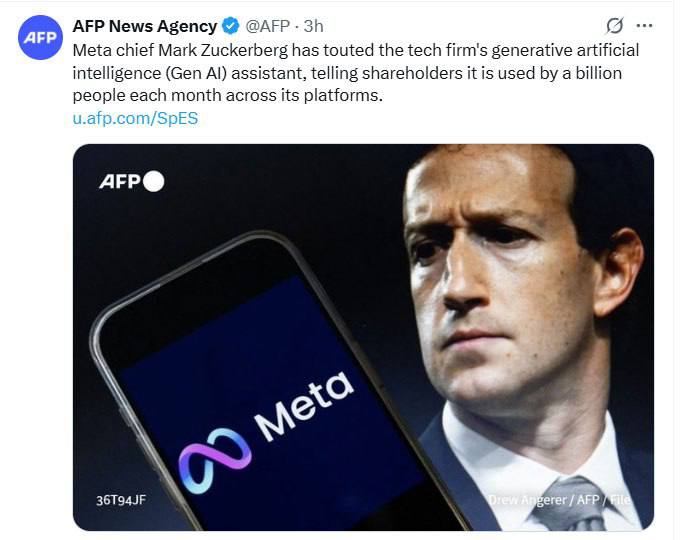Click the Grok slashed-circle icon
The width and height of the screenshot is (696, 540).
point(615,25)
